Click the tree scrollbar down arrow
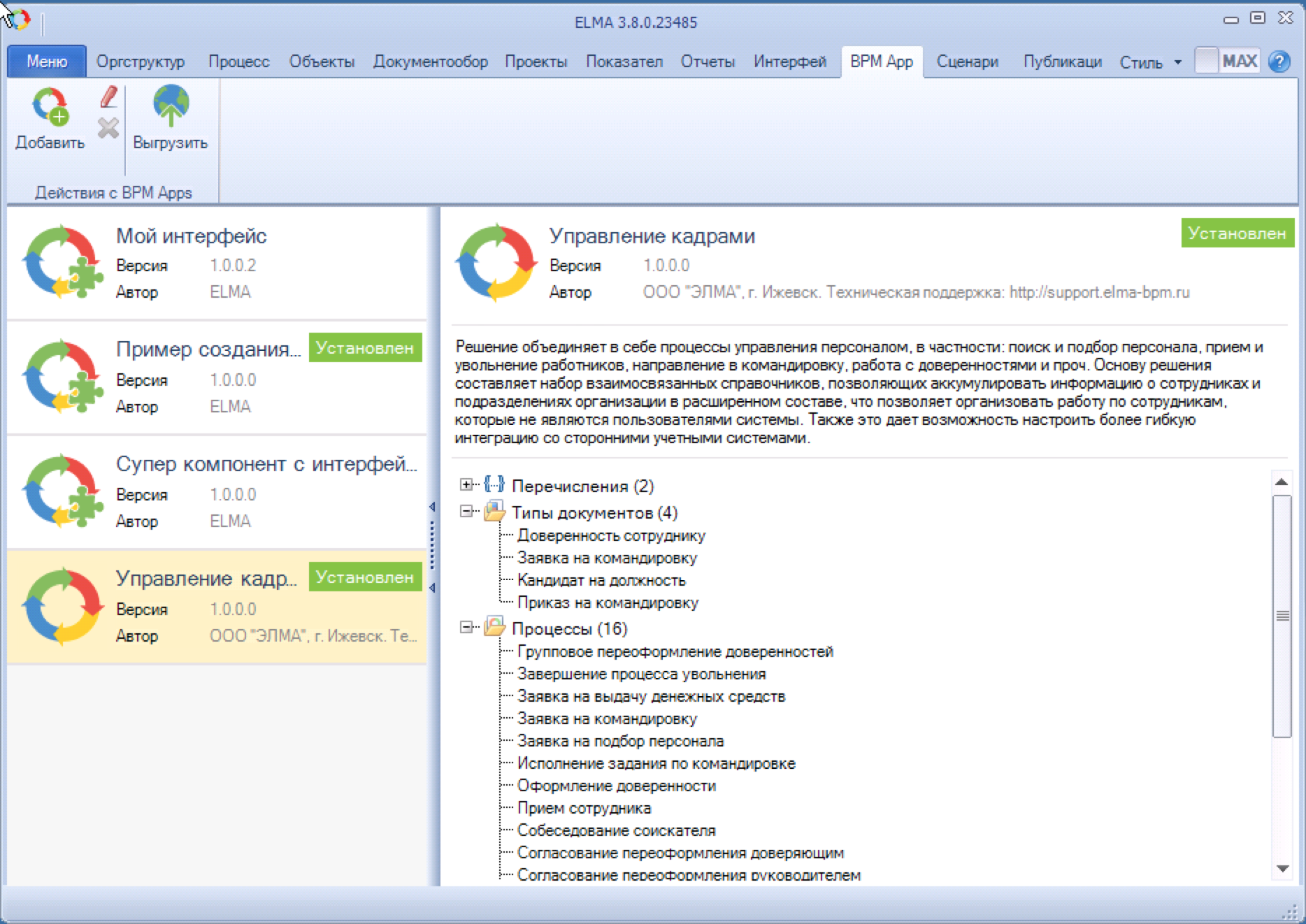1306x924 pixels. [1282, 868]
